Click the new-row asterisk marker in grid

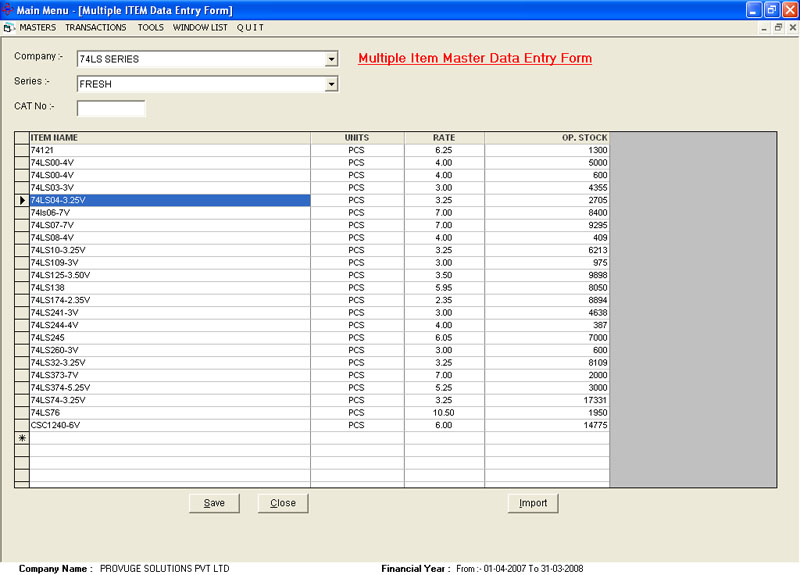tap(21, 438)
